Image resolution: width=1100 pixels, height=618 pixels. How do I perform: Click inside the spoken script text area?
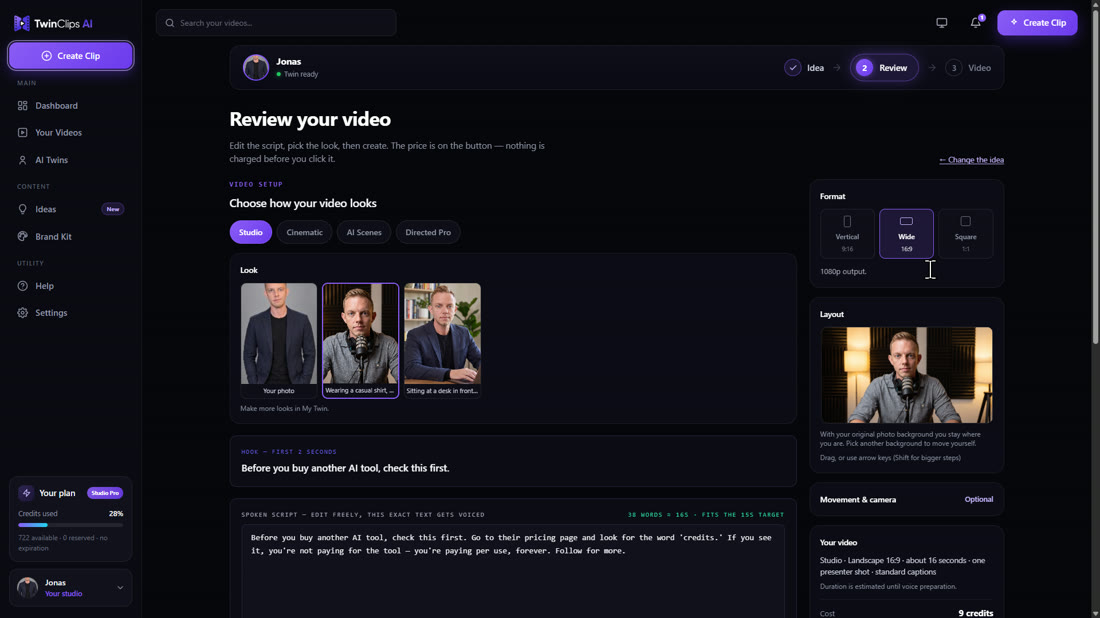513,572
